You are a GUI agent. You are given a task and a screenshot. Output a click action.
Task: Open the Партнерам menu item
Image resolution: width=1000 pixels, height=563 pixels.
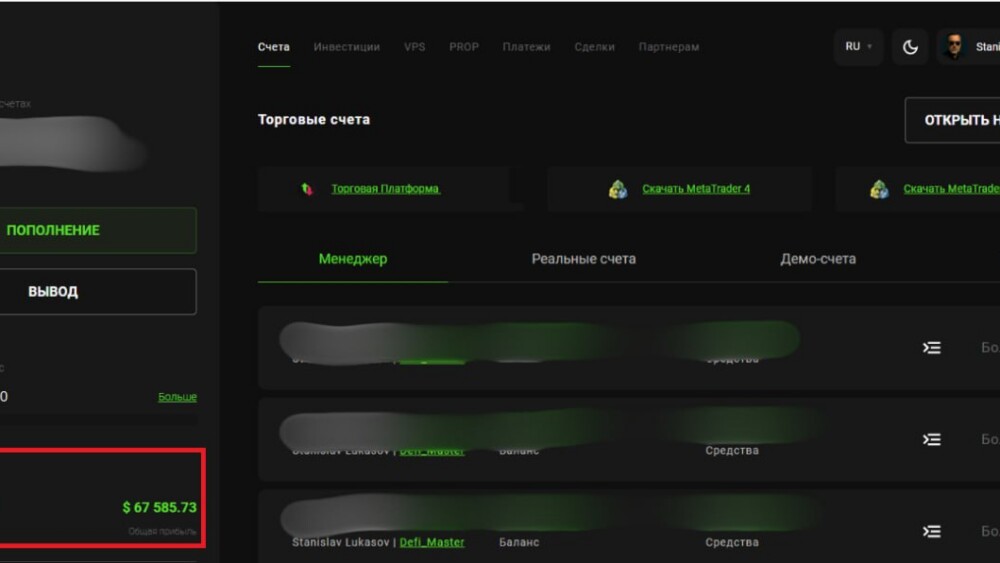[x=669, y=47]
